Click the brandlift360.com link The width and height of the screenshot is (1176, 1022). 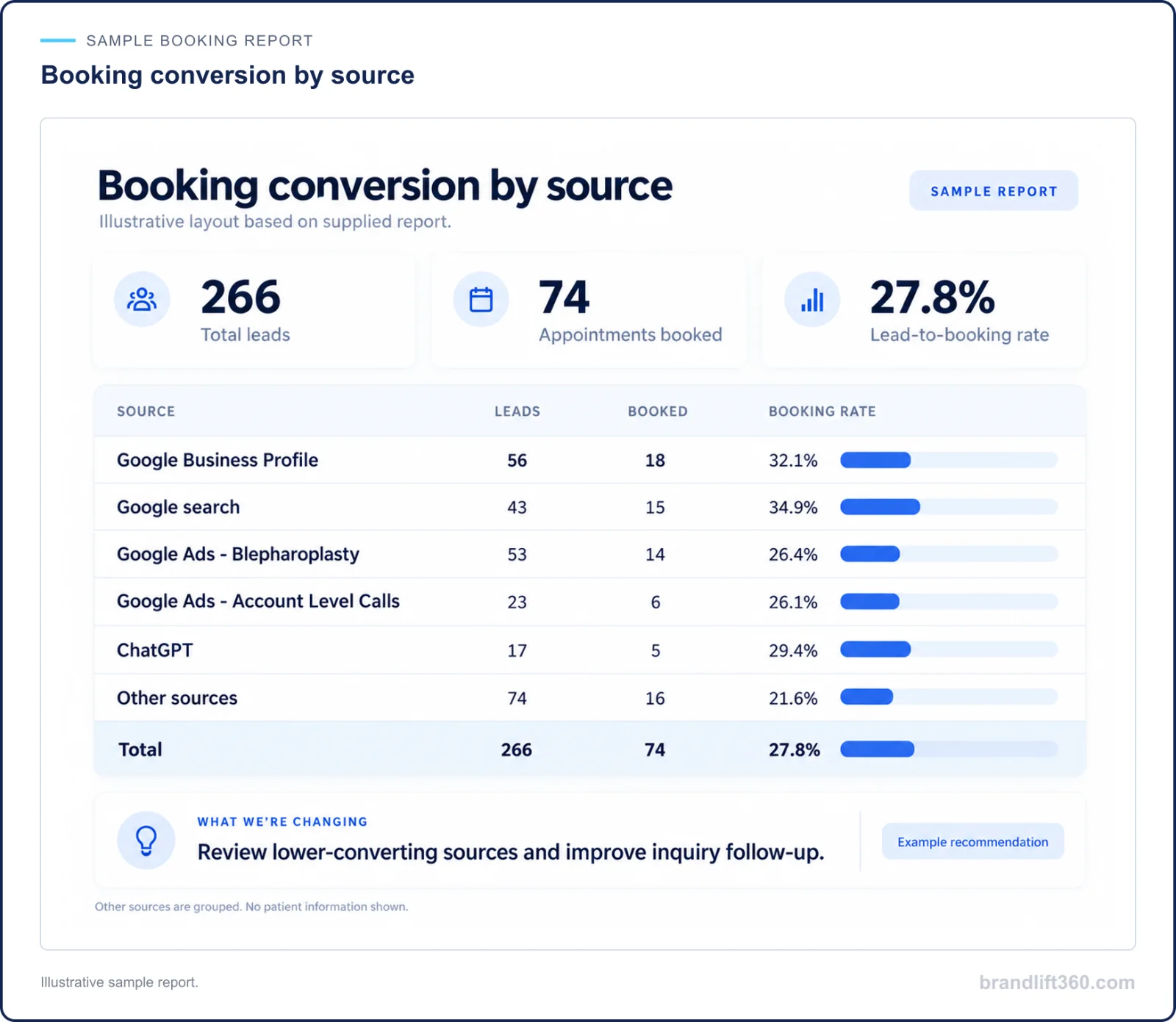[x=1057, y=982]
